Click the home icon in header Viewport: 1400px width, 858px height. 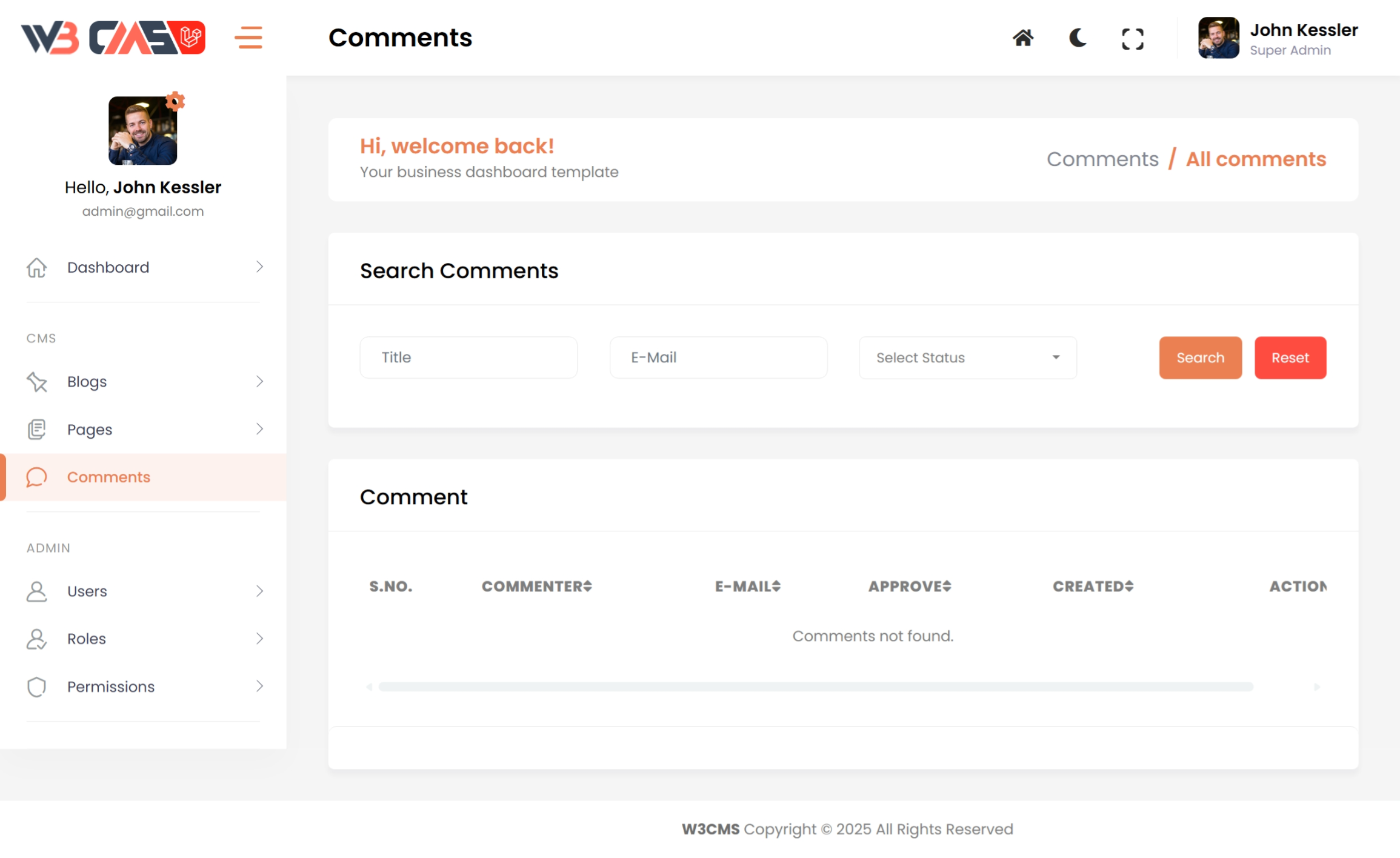(1022, 38)
